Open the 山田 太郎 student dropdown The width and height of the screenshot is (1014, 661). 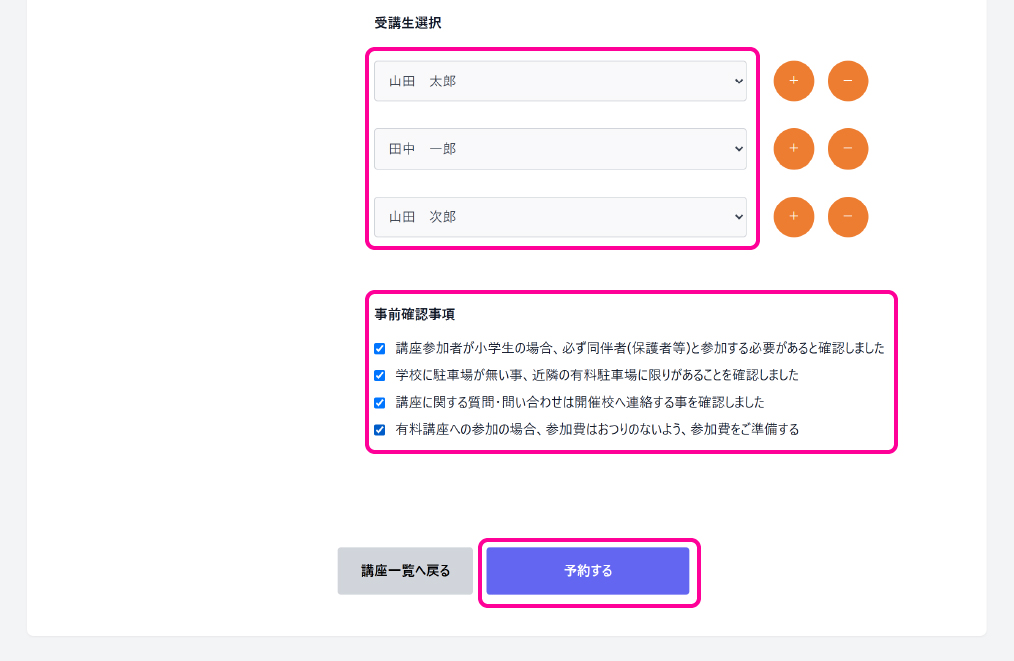click(560, 81)
